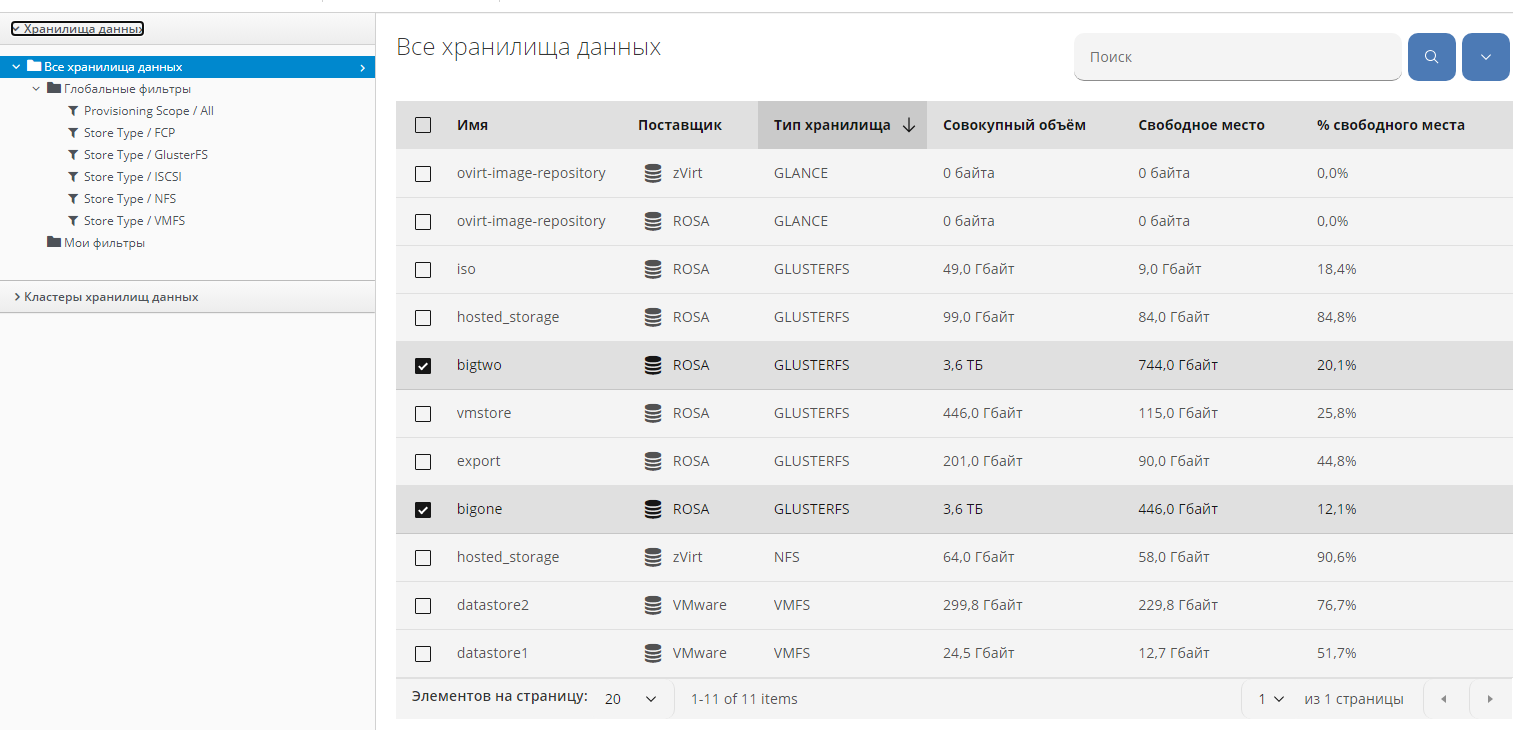The height and width of the screenshot is (730, 1513).
Task: Click the filter icon for Store Type / NFS
Action: pos(73,199)
